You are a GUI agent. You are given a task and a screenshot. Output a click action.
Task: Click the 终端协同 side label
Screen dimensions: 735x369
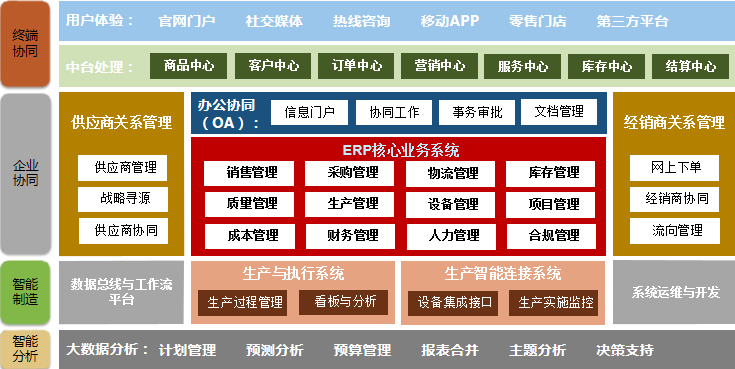(25, 44)
